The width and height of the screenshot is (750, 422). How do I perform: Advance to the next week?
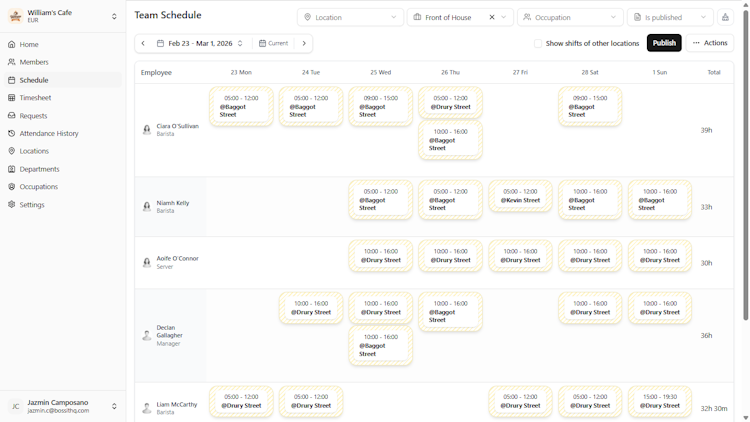[304, 44]
